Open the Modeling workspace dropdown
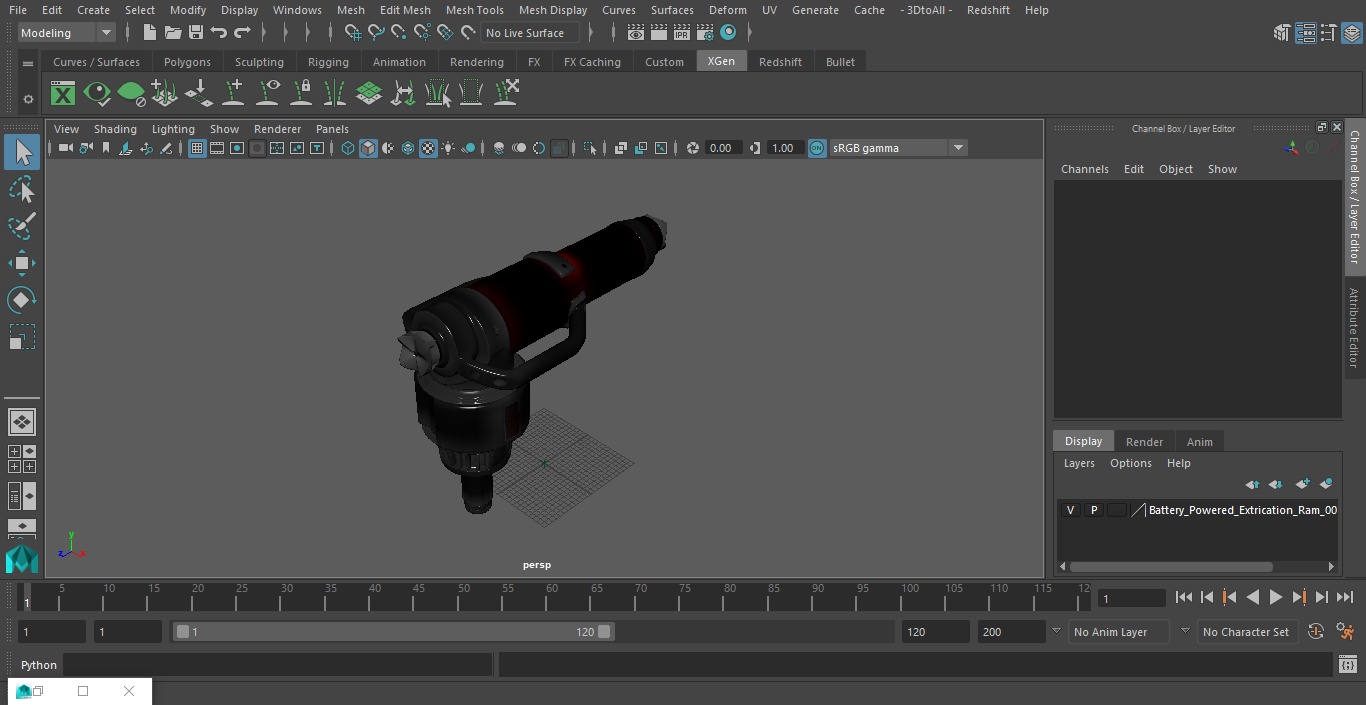The image size is (1366, 705). point(66,33)
